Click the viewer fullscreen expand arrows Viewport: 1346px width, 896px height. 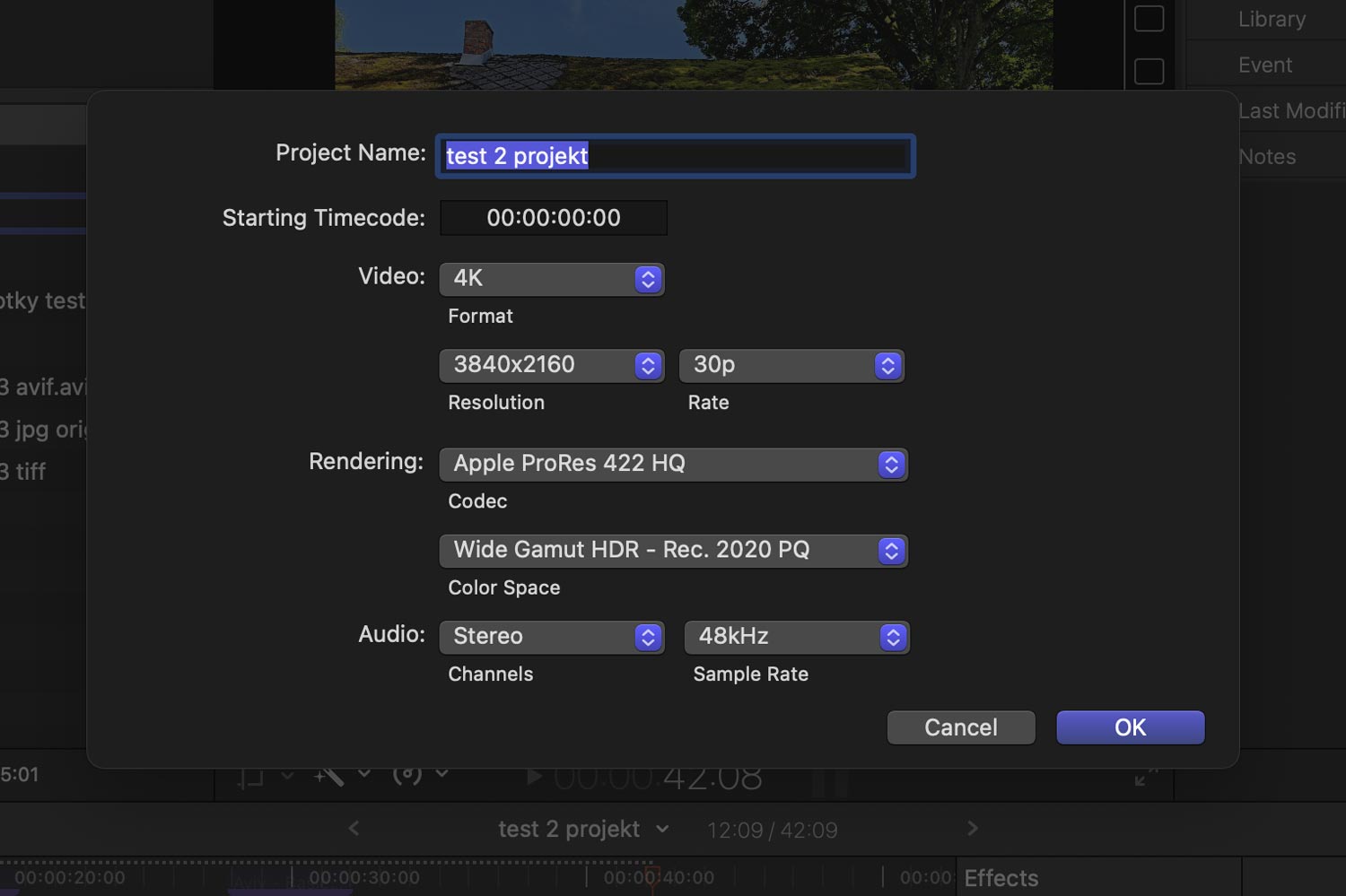click(x=1145, y=777)
